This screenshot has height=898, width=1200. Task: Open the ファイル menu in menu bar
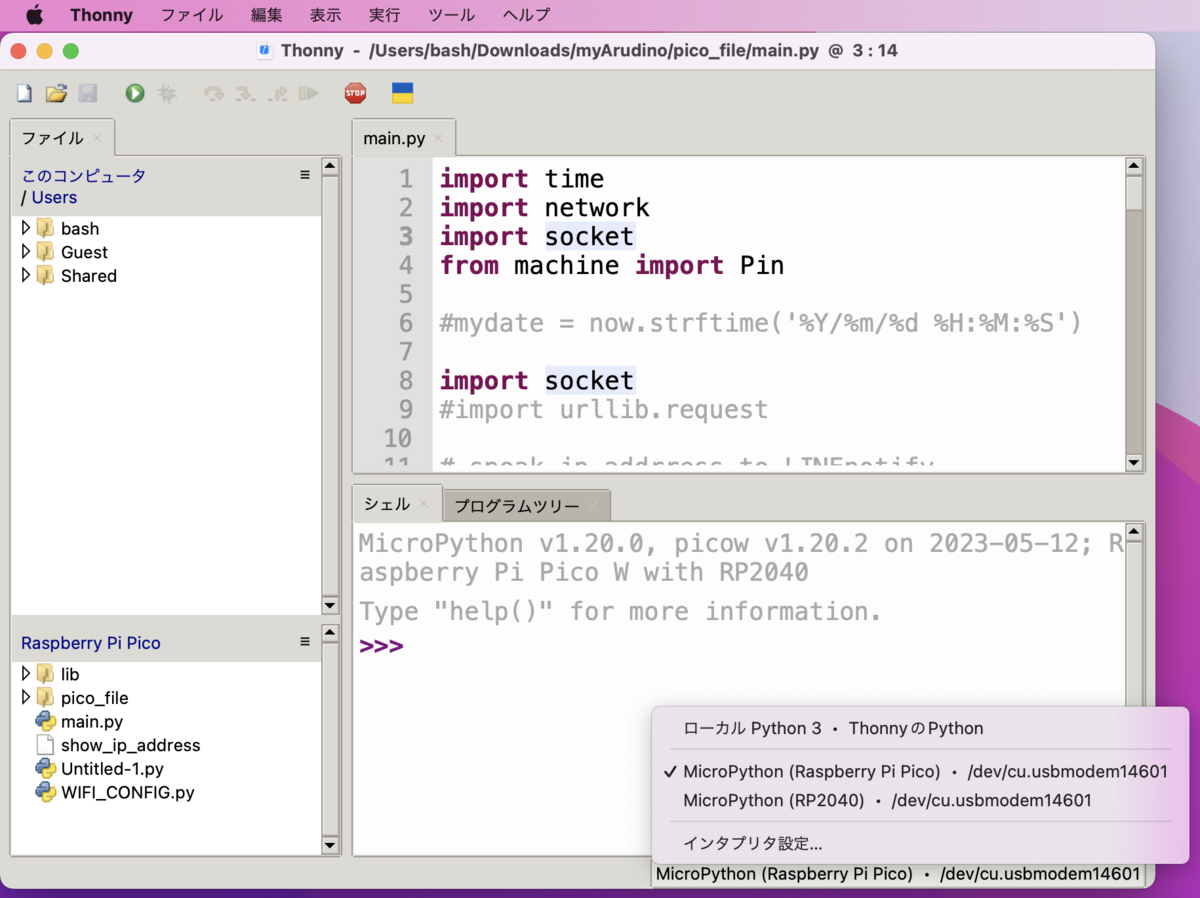[192, 15]
